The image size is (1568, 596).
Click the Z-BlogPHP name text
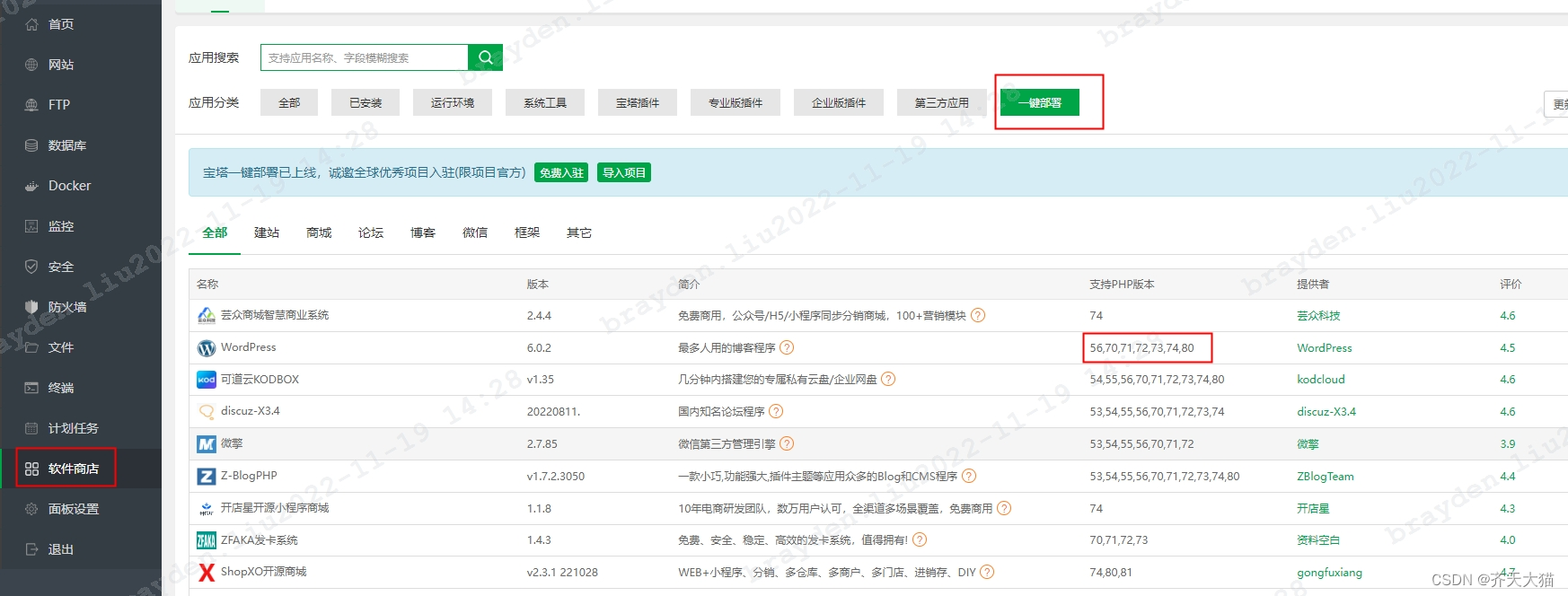pos(249,476)
